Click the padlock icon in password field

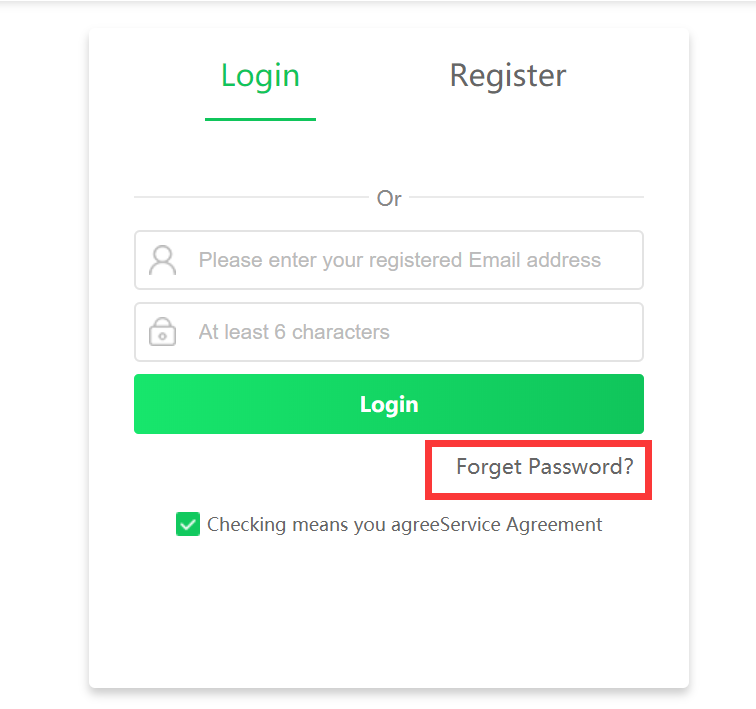point(162,332)
